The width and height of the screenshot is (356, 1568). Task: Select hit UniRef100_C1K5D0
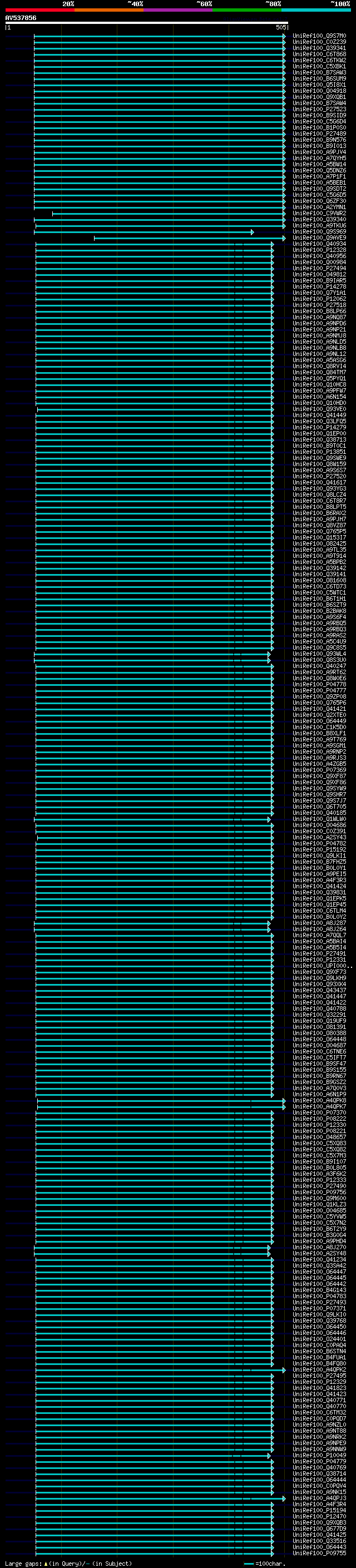pos(319,728)
